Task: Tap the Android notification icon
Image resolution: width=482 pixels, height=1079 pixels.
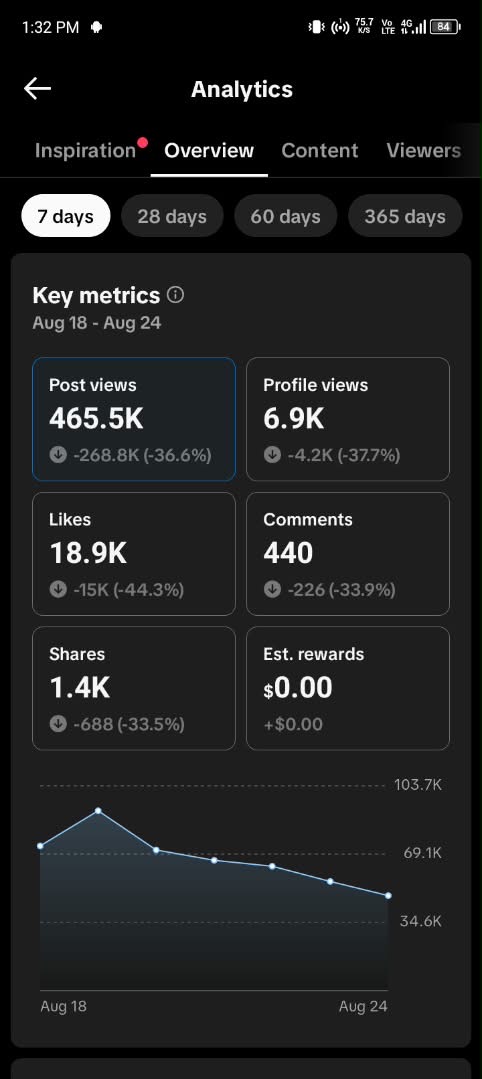Action: (x=96, y=28)
